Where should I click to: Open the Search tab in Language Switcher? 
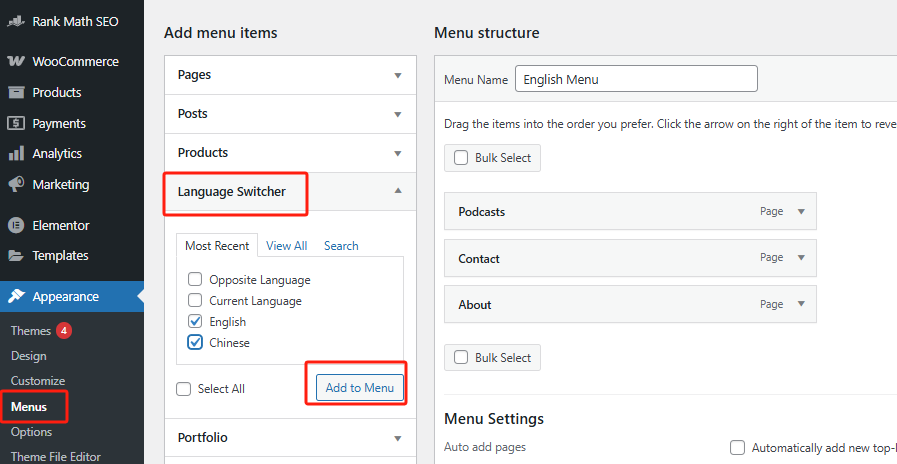(341, 246)
